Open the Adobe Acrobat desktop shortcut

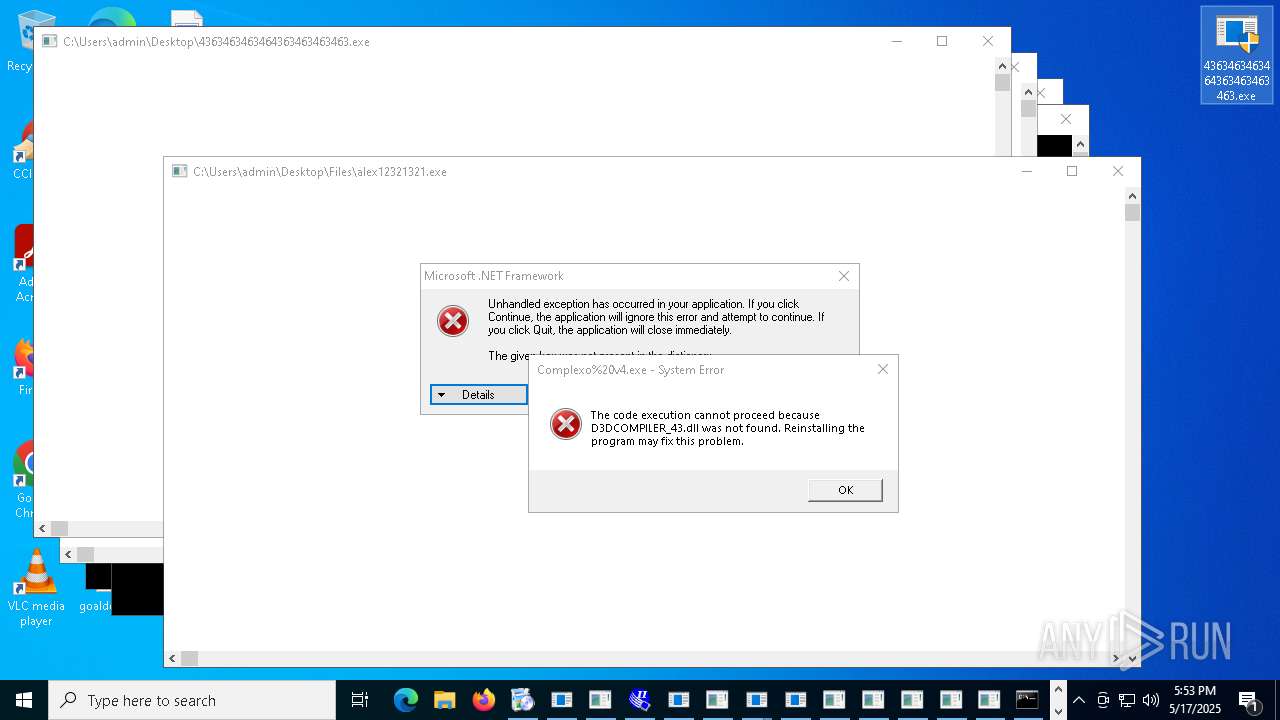click(x=22, y=263)
